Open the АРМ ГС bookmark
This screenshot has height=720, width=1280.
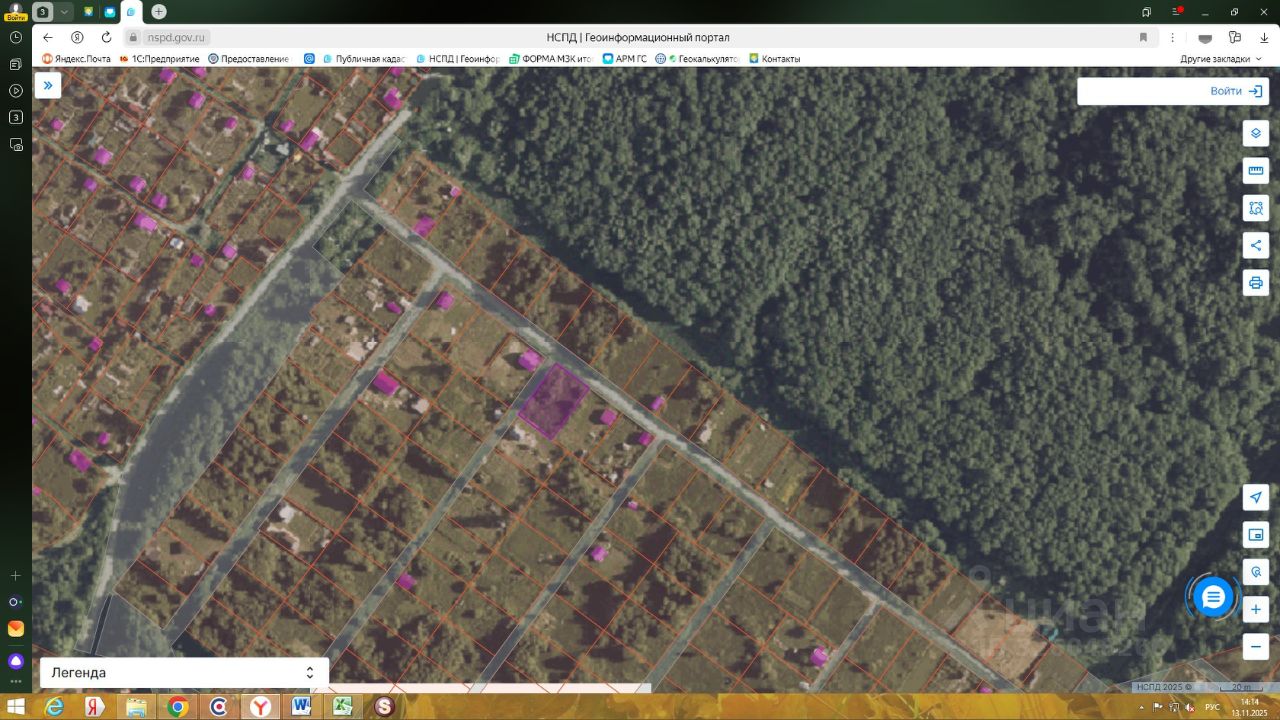point(625,59)
